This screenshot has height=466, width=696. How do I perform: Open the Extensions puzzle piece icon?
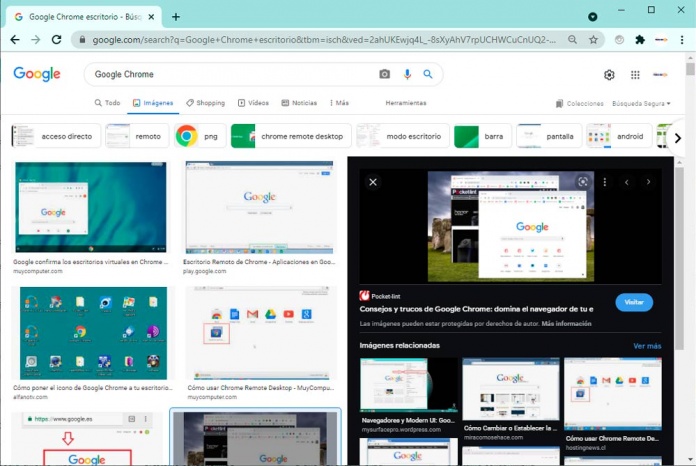(640, 40)
